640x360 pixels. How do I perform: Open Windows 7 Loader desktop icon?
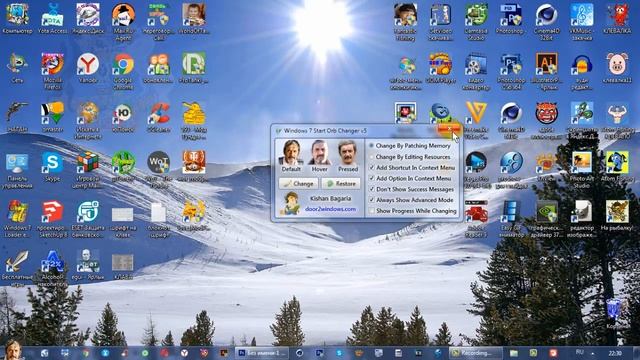pyautogui.click(x=17, y=219)
